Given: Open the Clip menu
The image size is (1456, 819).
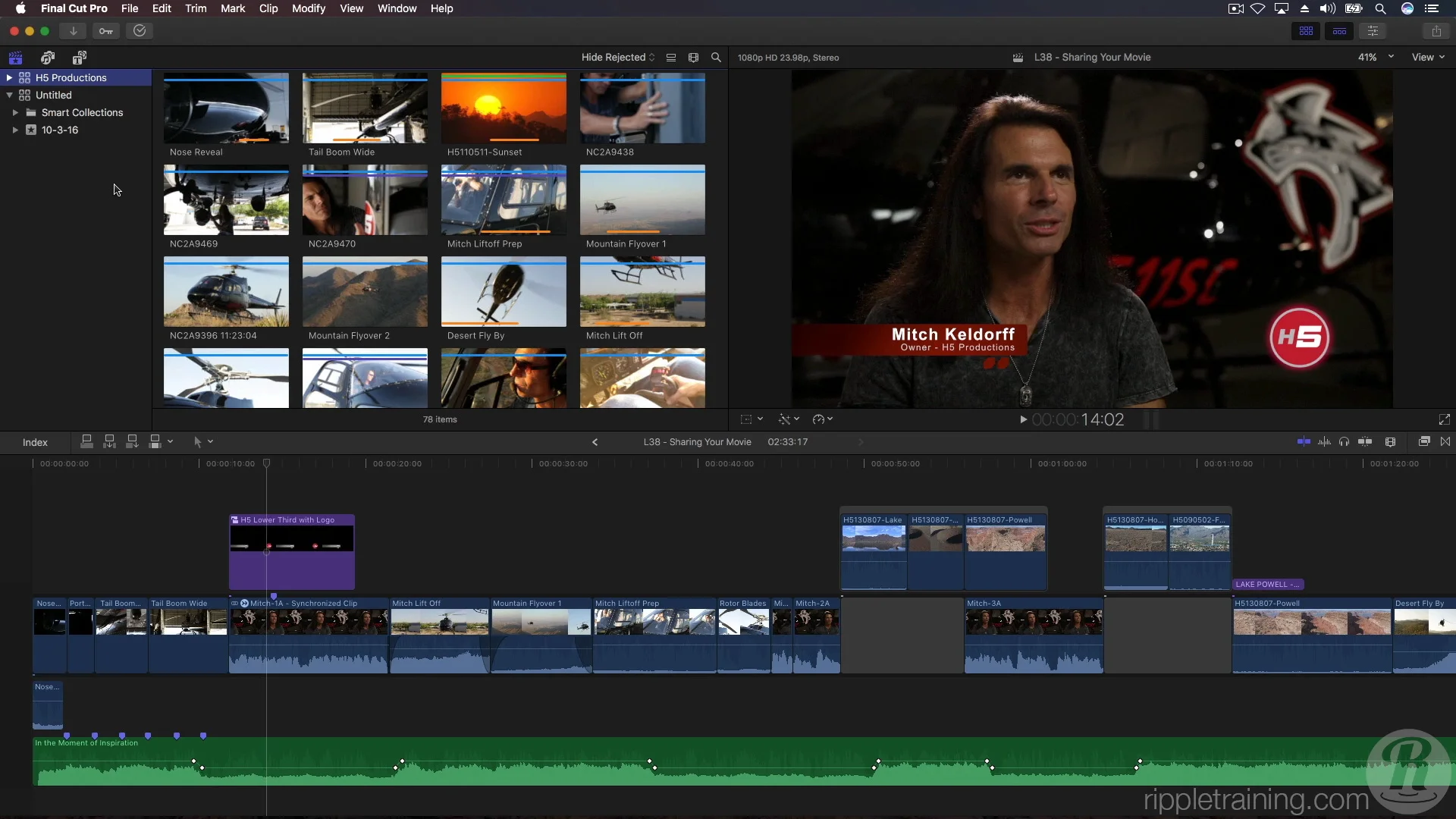Looking at the screenshot, I should (268, 8).
